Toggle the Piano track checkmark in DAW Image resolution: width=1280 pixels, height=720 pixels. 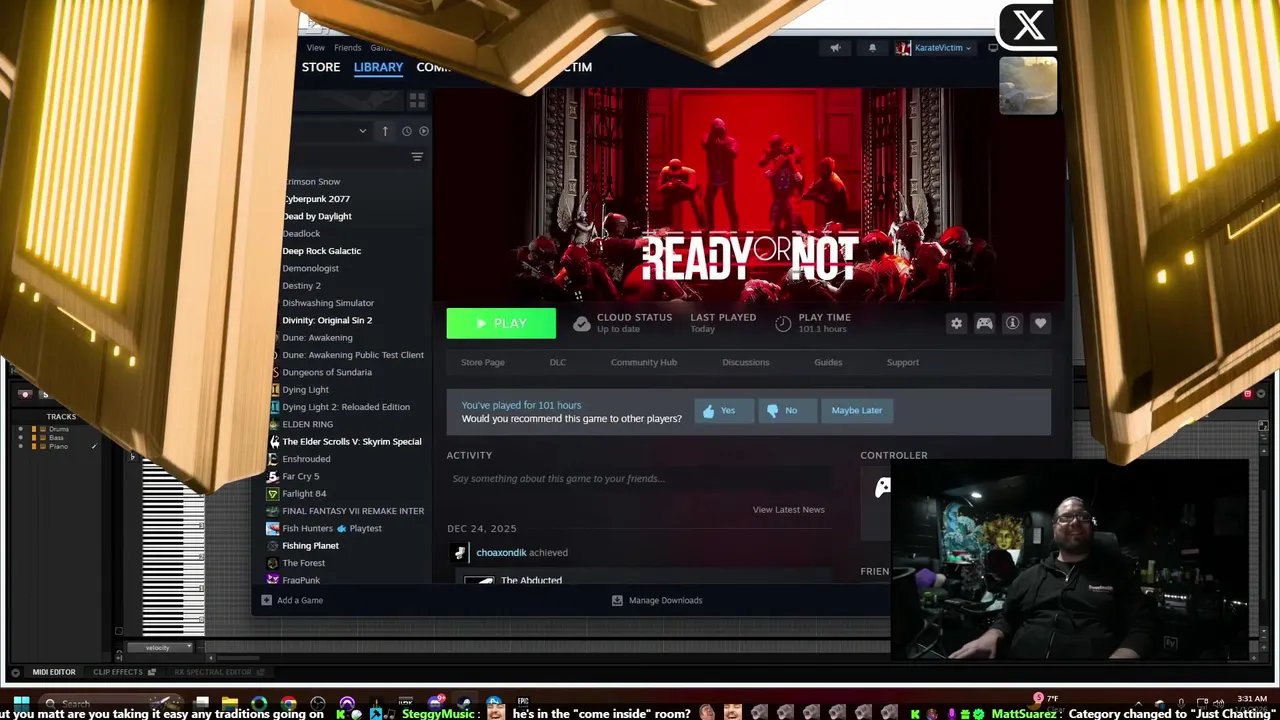[94, 446]
